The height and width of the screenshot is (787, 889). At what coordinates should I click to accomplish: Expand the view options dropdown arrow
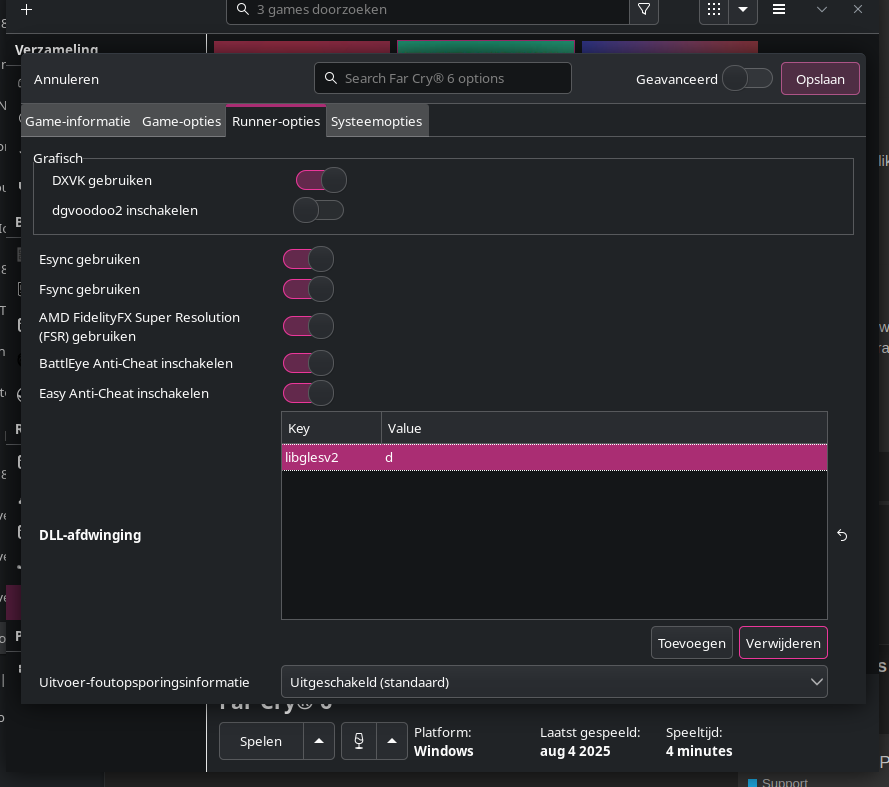click(742, 10)
